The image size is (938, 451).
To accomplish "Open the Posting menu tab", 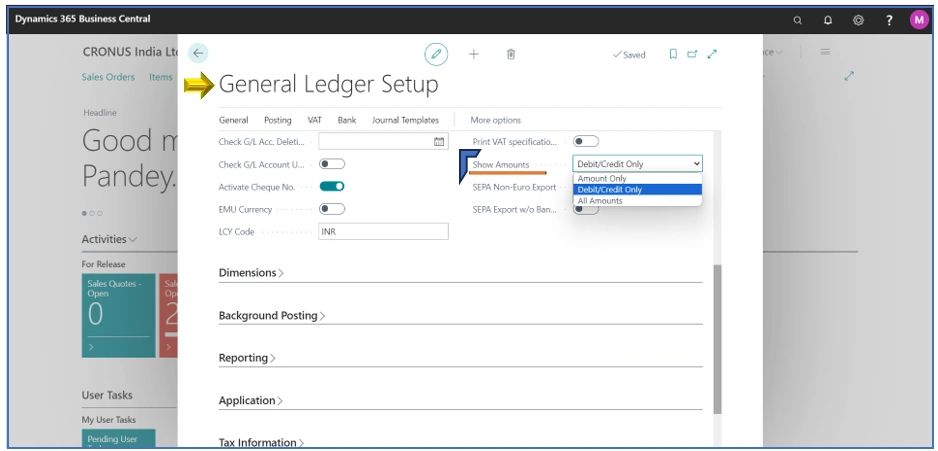I will pos(277,120).
